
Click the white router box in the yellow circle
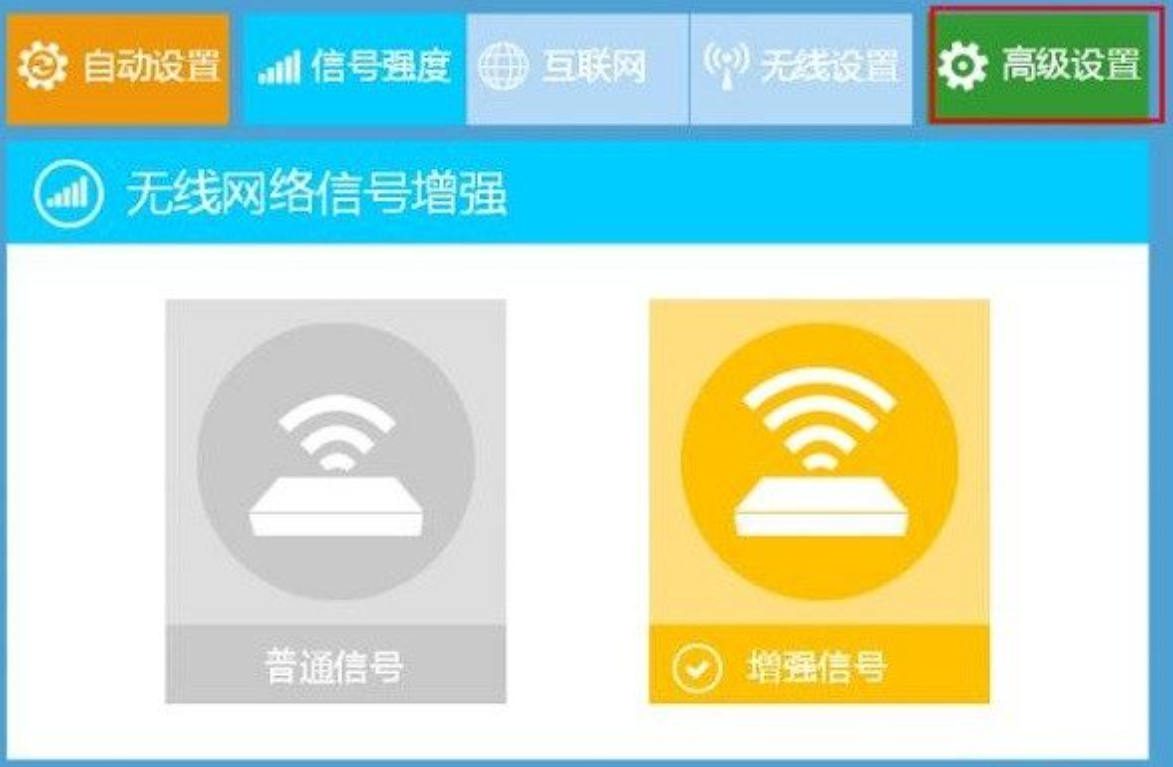point(821,507)
